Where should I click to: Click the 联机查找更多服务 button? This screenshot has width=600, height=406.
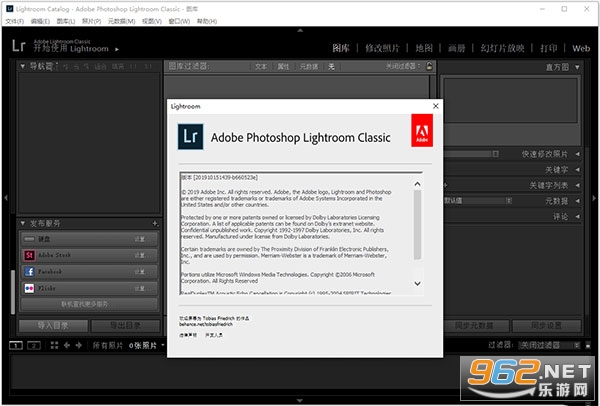tap(89, 304)
